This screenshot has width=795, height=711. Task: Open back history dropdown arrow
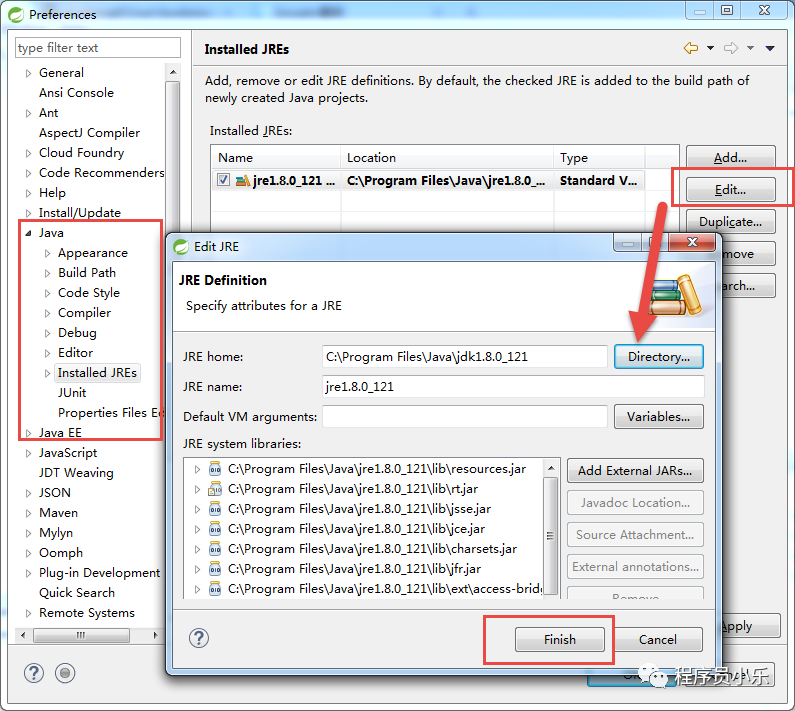click(x=710, y=49)
